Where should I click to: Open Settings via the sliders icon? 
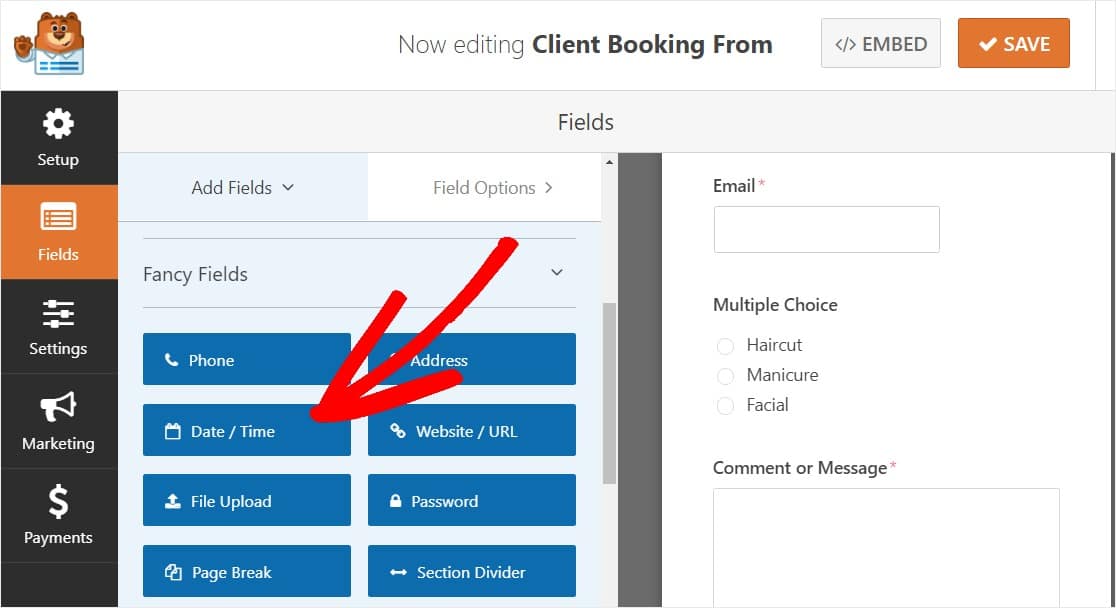(58, 313)
